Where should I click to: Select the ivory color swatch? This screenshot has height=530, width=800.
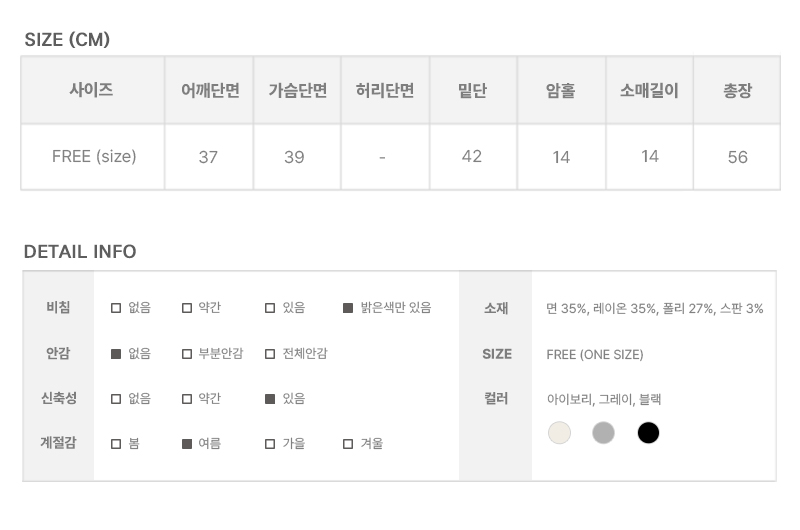click(x=559, y=433)
